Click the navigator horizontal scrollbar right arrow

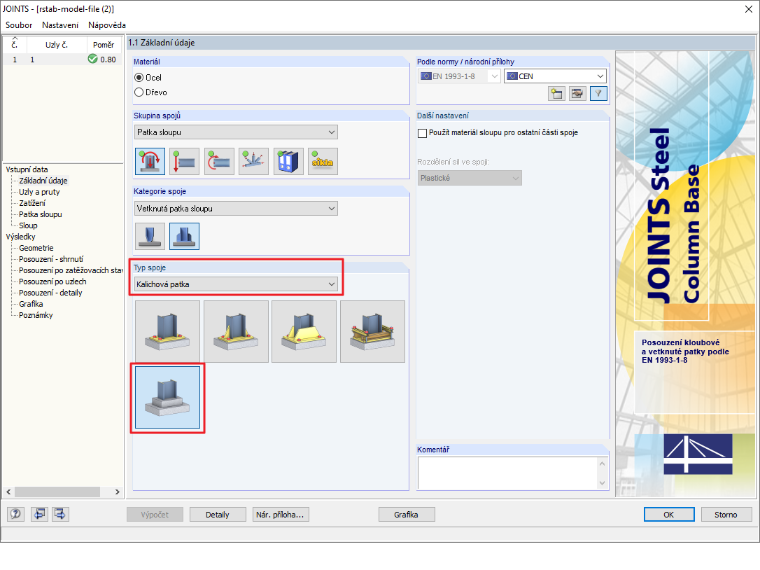pos(117,491)
